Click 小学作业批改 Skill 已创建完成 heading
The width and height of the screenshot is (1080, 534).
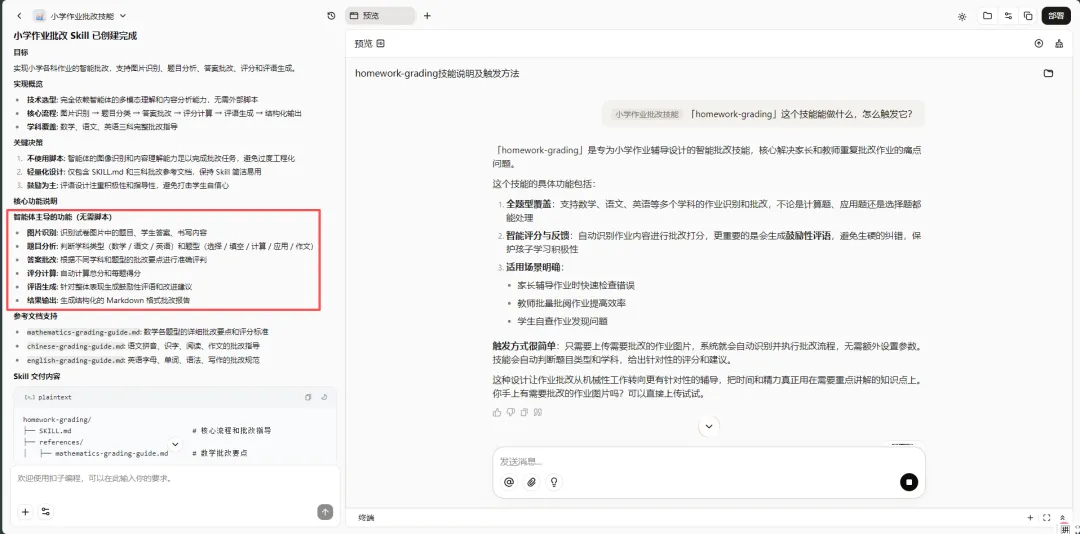pyautogui.click(x=75, y=36)
